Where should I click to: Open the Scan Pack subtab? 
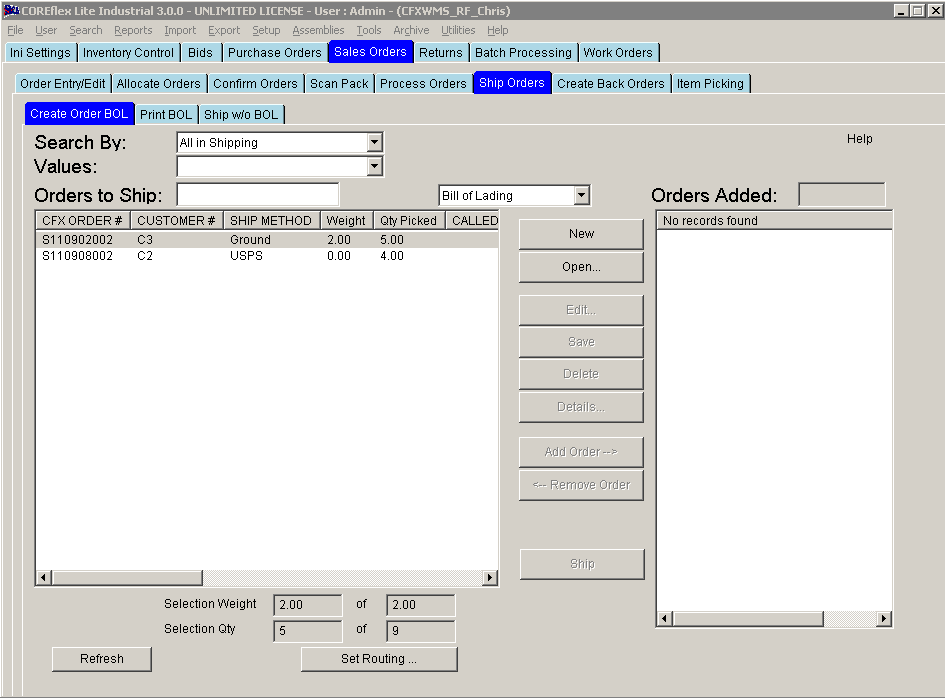[339, 84]
